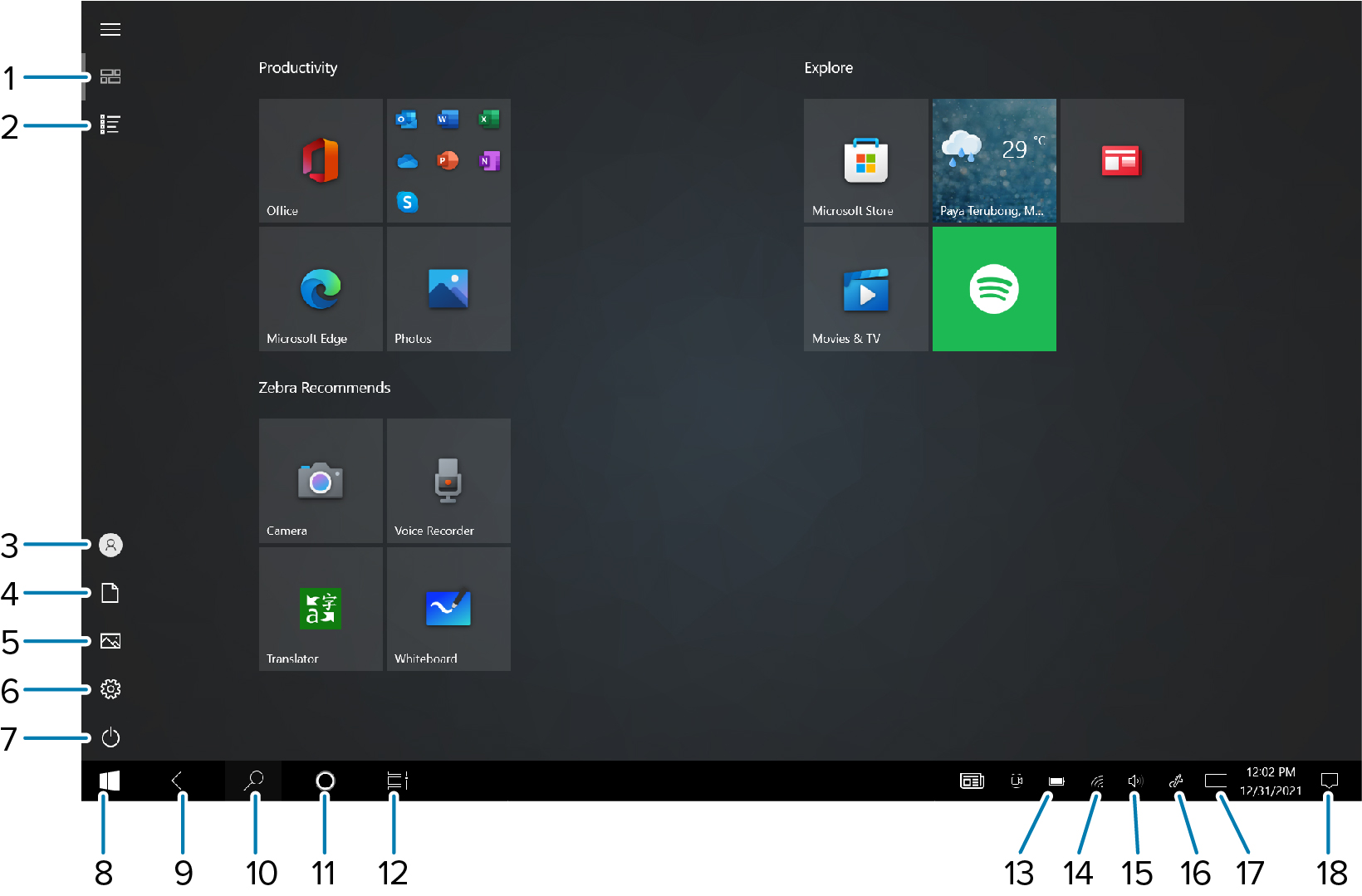Open Outlook from the Office group tile

pos(406,120)
